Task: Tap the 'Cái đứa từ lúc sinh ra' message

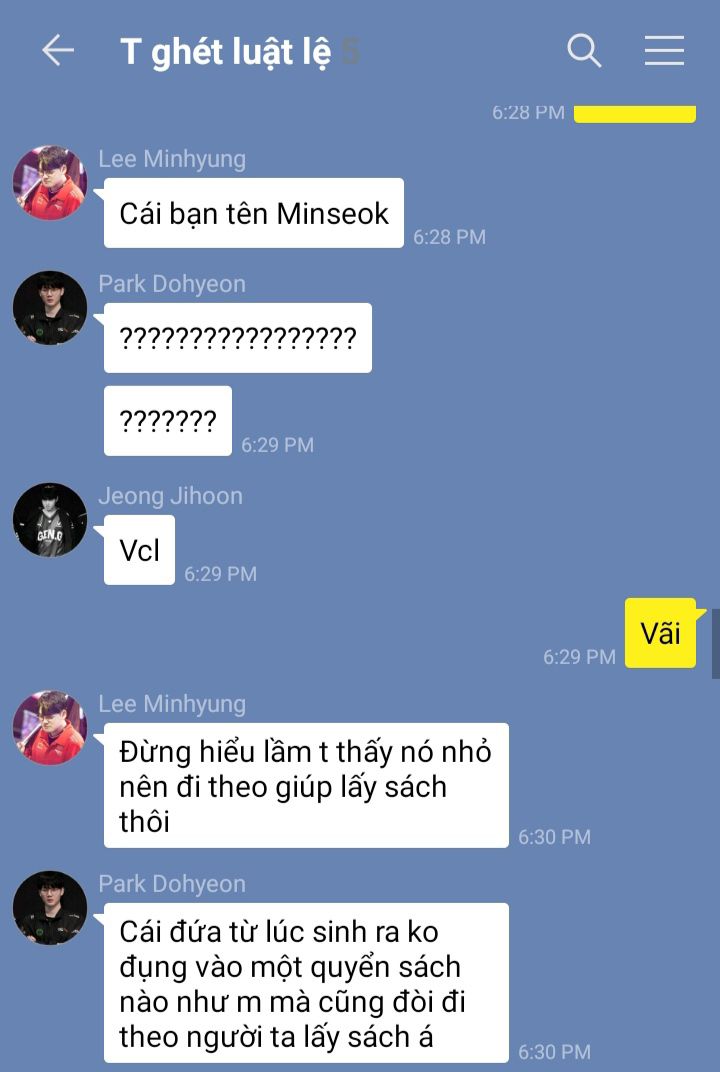Action: pyautogui.click(x=306, y=983)
